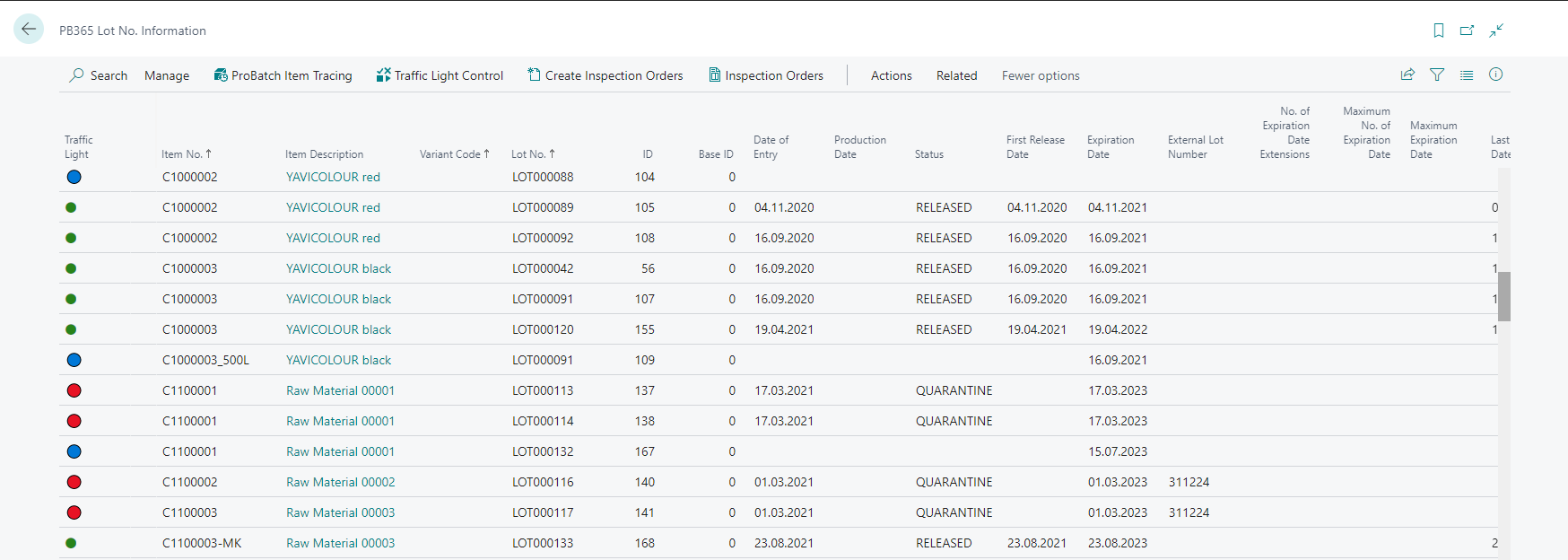Click Fewer options
The width and height of the screenshot is (1568, 560).
click(1041, 75)
